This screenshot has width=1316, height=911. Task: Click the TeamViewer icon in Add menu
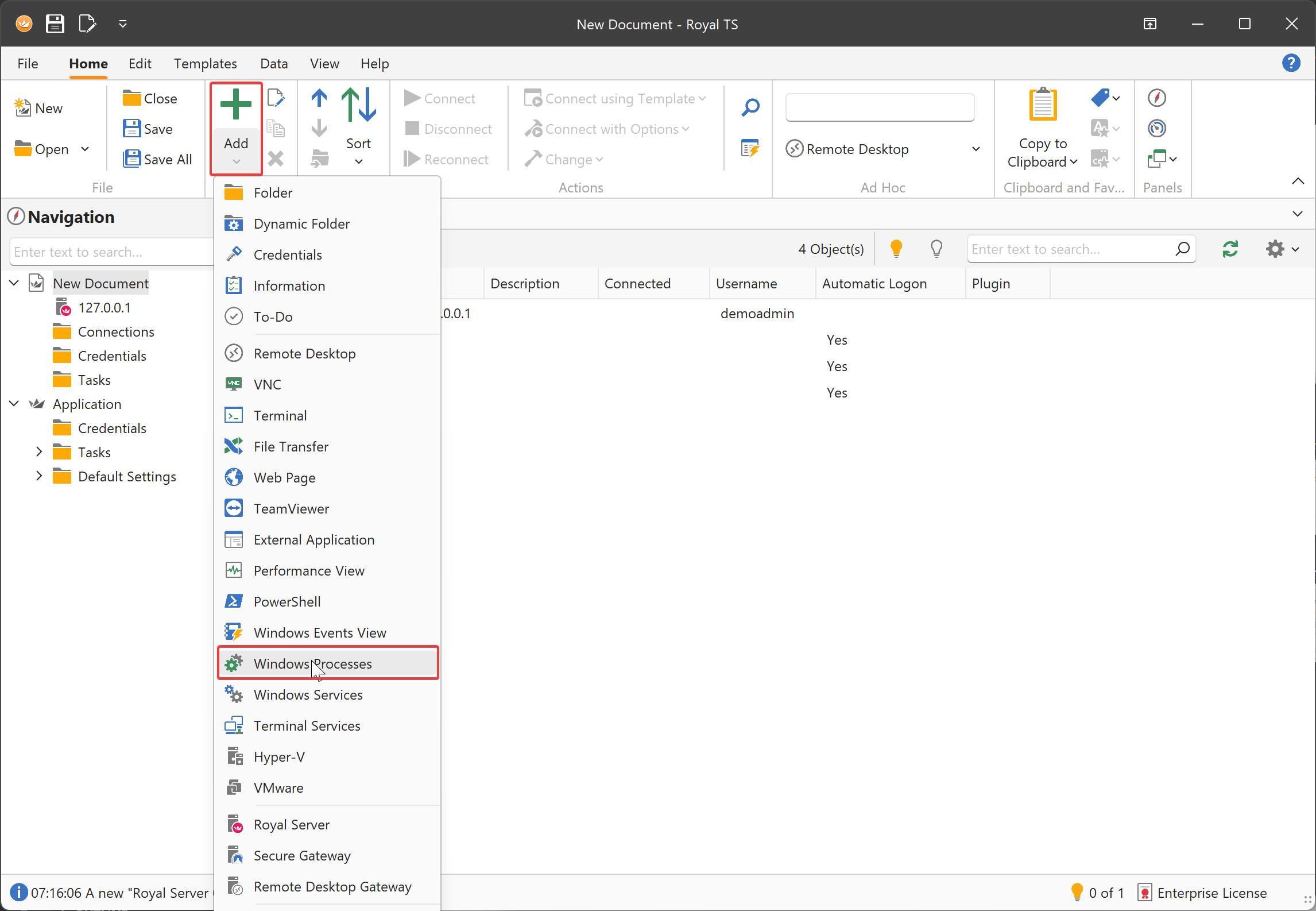[234, 508]
